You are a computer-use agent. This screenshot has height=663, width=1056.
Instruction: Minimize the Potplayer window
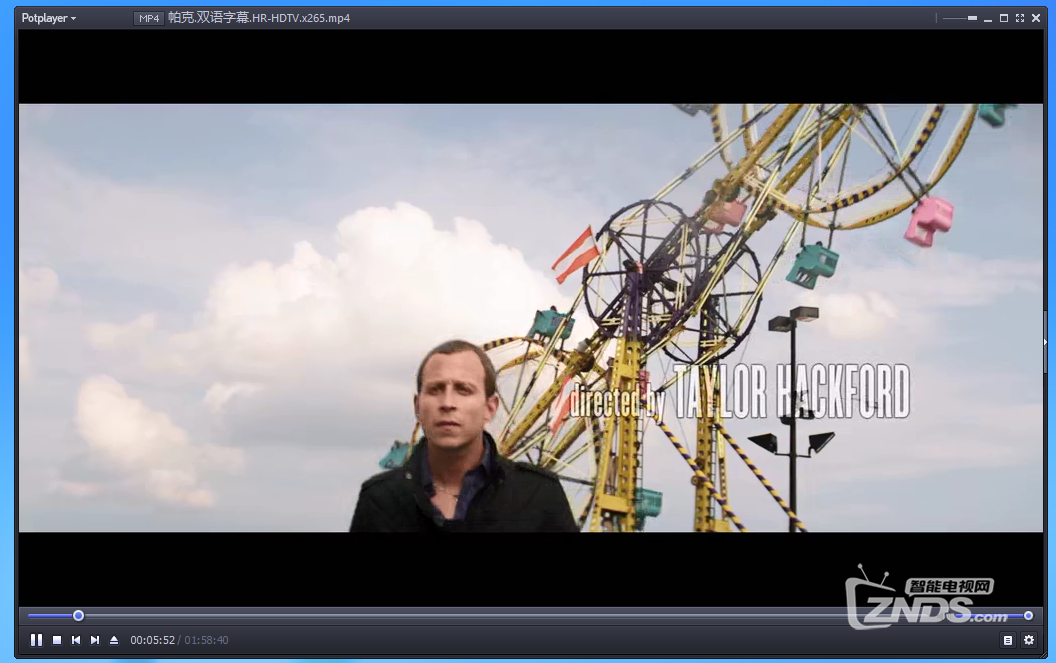988,19
